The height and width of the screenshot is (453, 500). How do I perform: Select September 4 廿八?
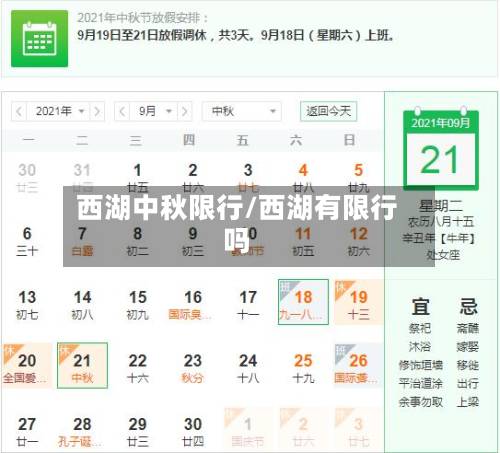(x=303, y=178)
